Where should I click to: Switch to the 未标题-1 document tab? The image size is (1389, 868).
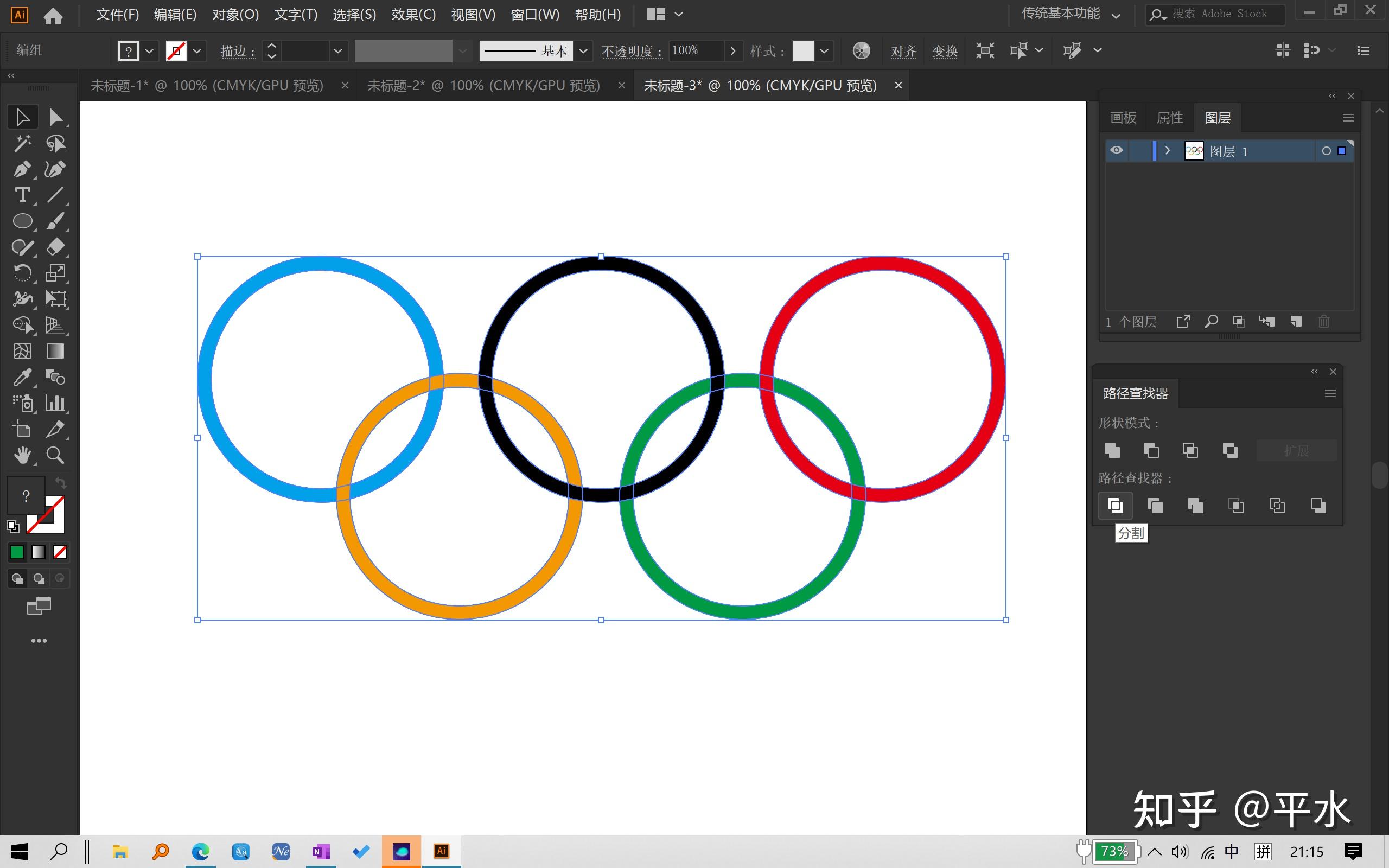[207, 86]
